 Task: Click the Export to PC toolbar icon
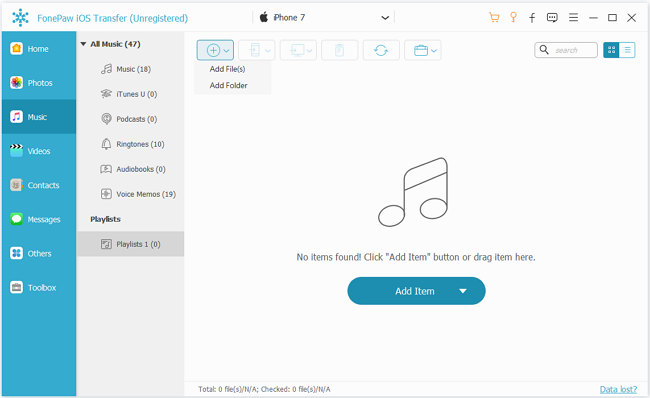297,51
